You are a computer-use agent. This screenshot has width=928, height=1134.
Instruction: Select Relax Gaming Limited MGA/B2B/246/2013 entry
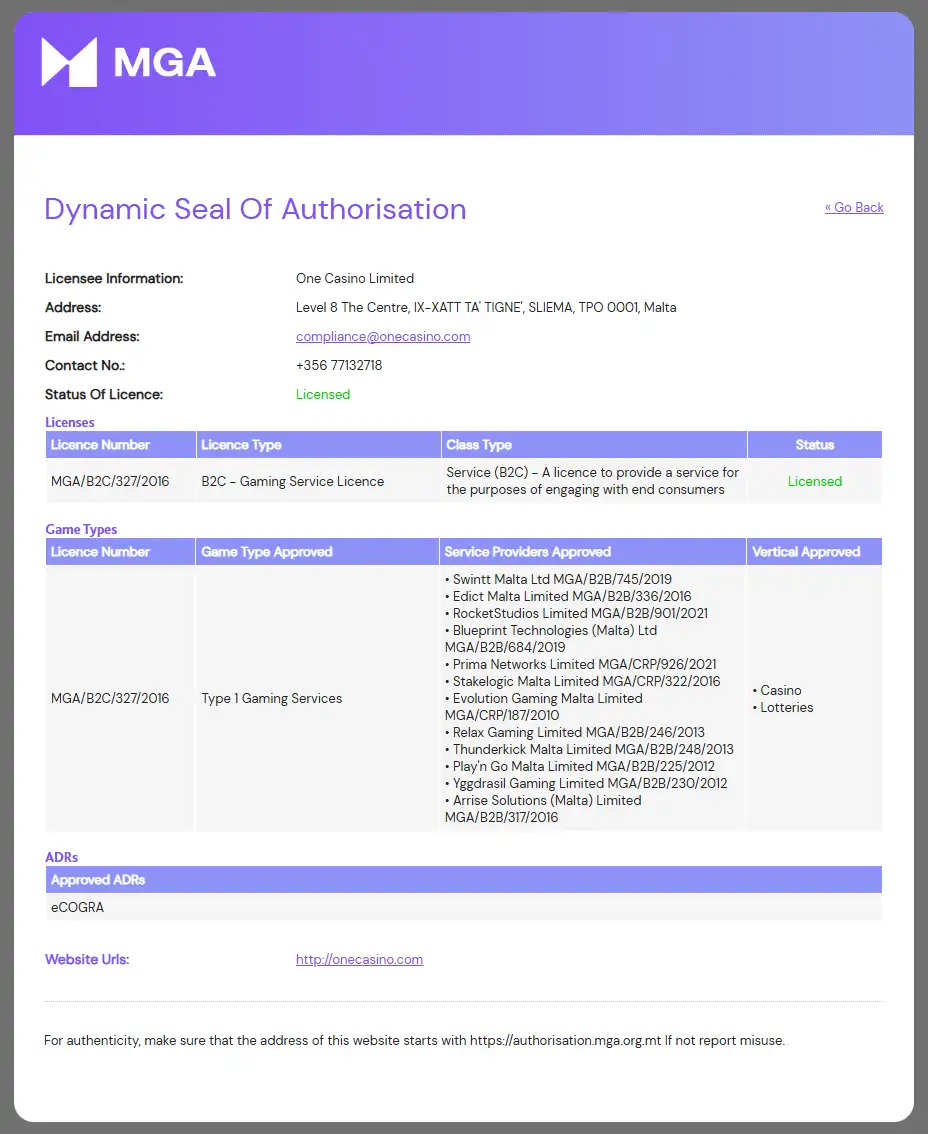(575, 733)
